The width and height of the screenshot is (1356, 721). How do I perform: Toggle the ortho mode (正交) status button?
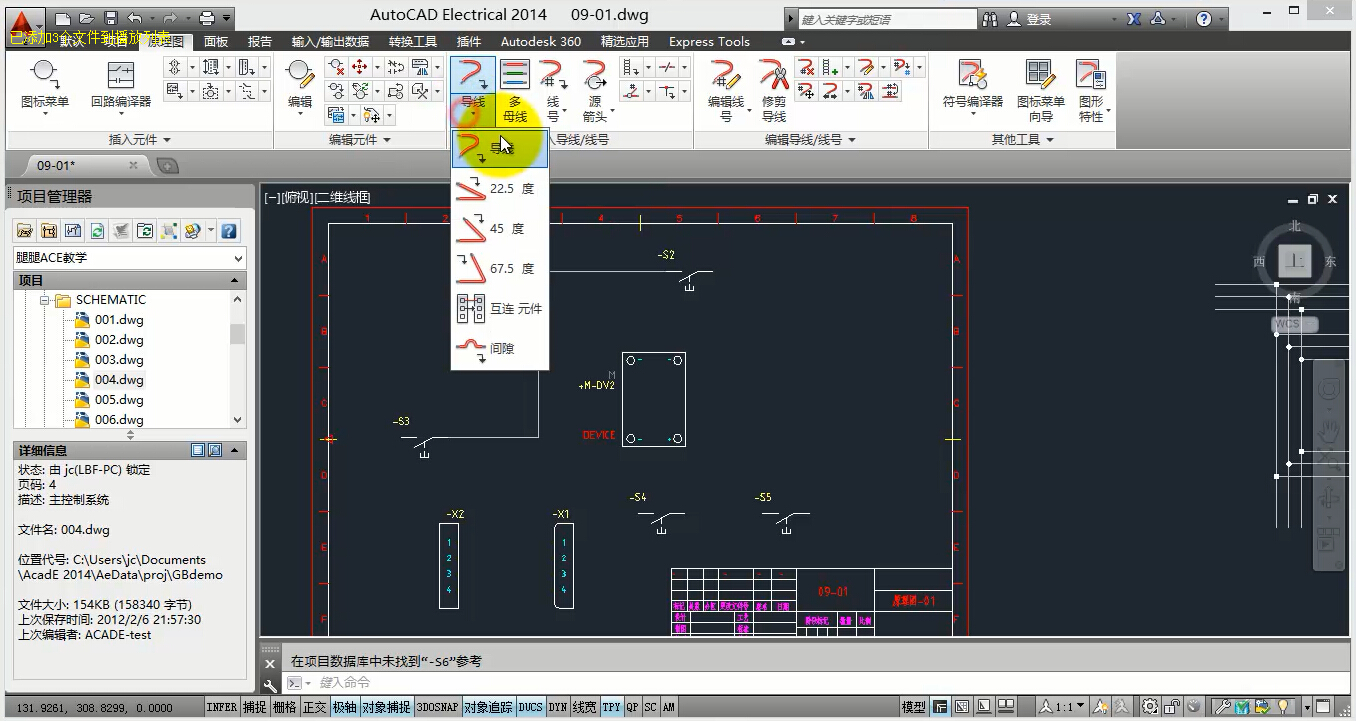point(315,707)
